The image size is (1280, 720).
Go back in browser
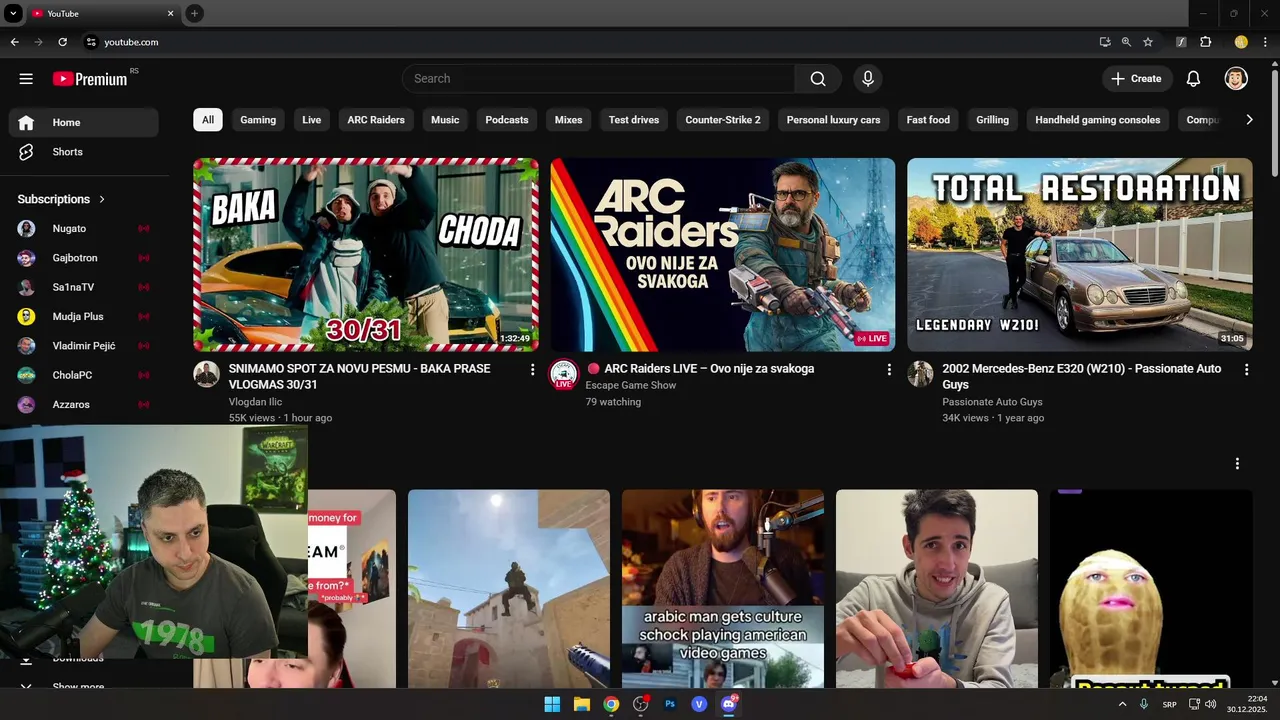click(x=14, y=42)
